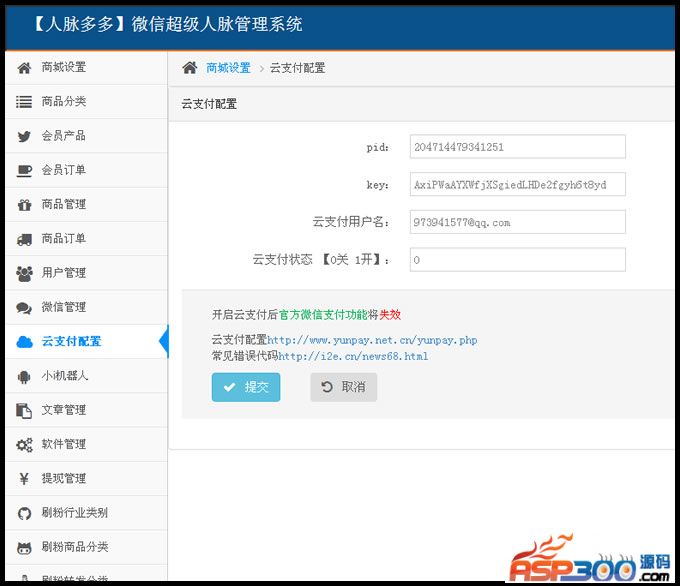This screenshot has height=586, width=680.
Task: Click the red text 失效
Action: (390, 315)
